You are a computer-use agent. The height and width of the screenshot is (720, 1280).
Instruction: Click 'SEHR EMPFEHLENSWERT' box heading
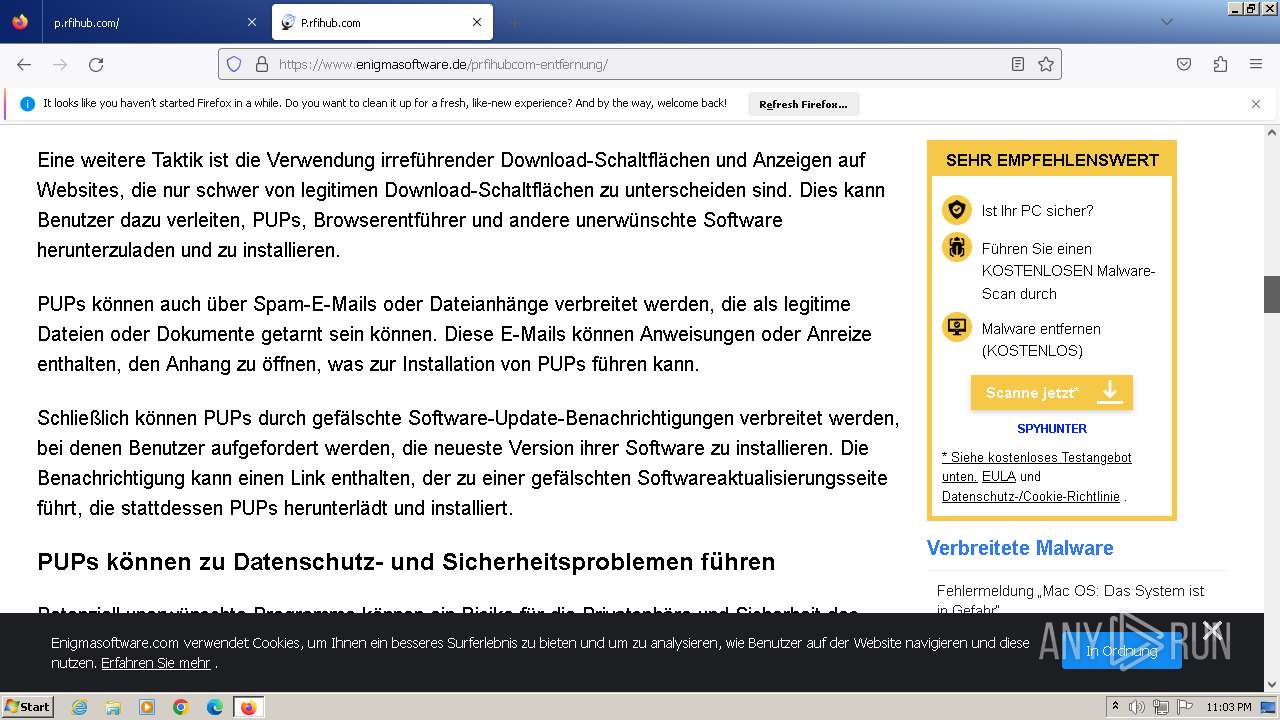1052,160
